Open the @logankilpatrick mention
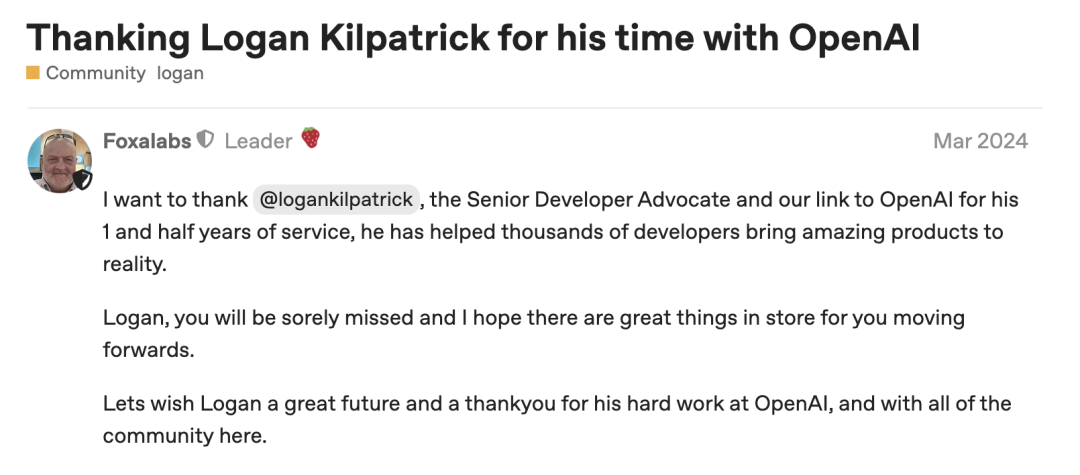1080x475 pixels. tap(337, 200)
